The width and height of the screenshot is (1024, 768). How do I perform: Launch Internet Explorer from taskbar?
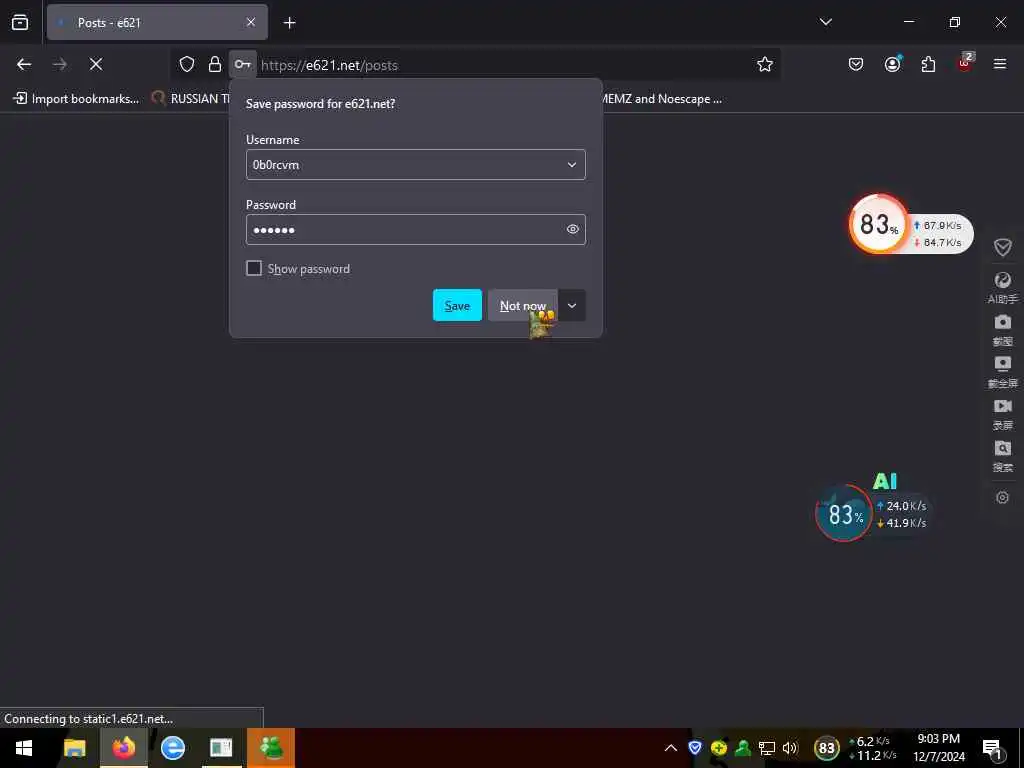point(172,748)
